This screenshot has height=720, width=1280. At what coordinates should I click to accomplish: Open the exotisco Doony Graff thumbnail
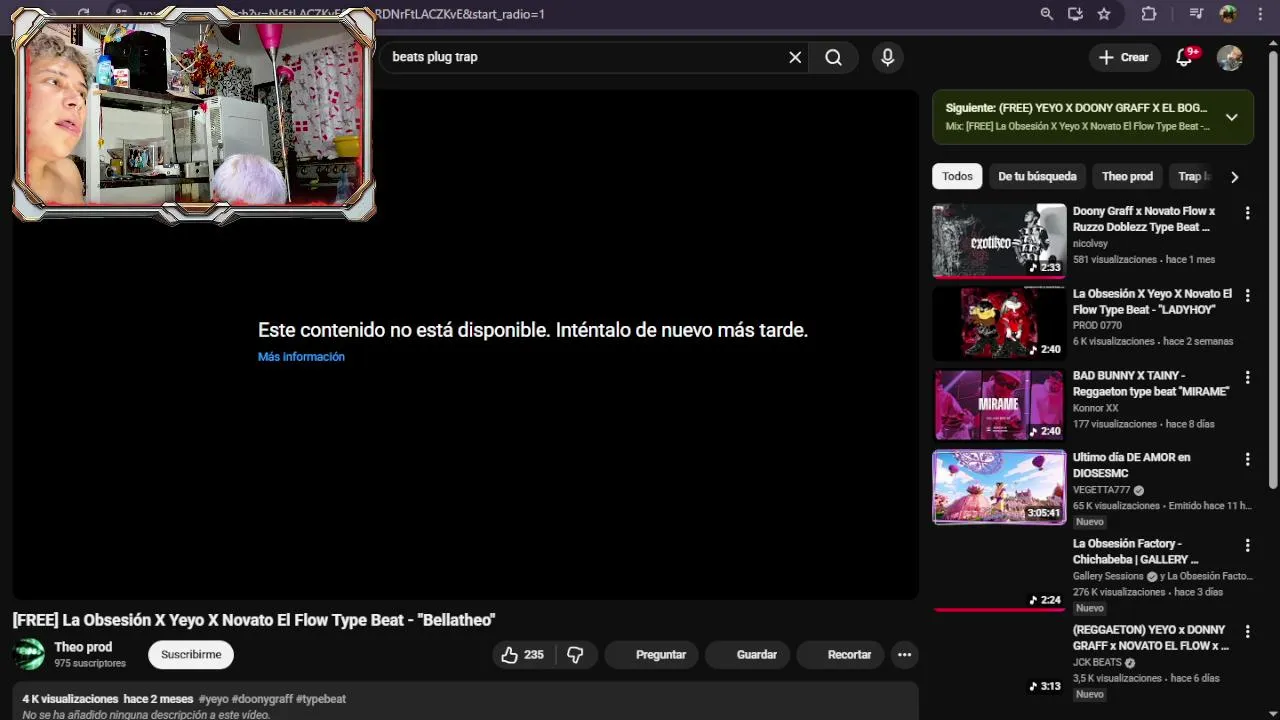999,241
